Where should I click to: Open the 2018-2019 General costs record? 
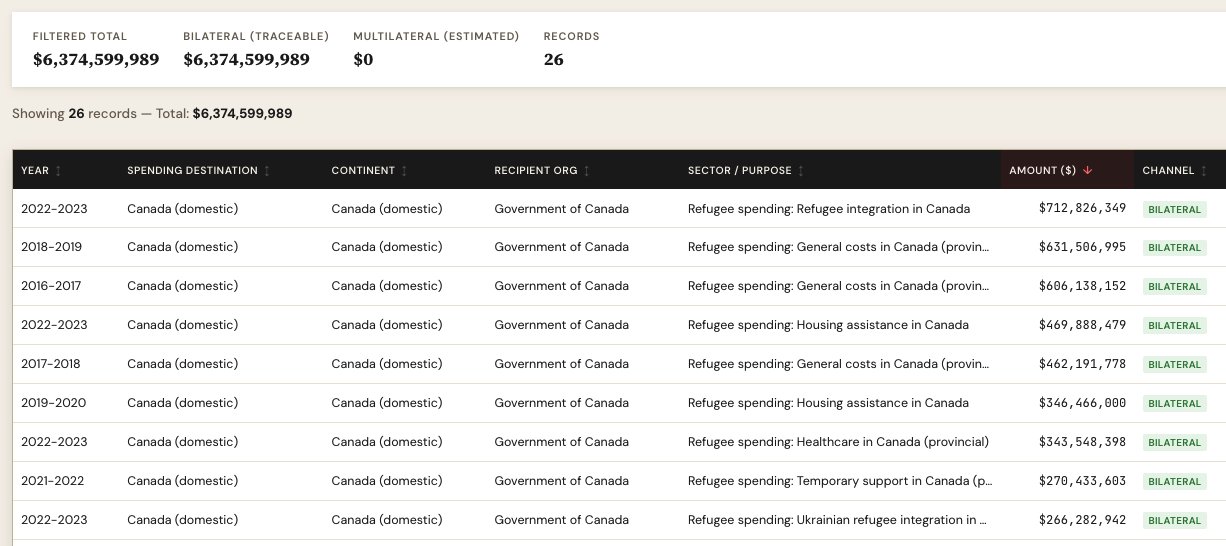838,248
